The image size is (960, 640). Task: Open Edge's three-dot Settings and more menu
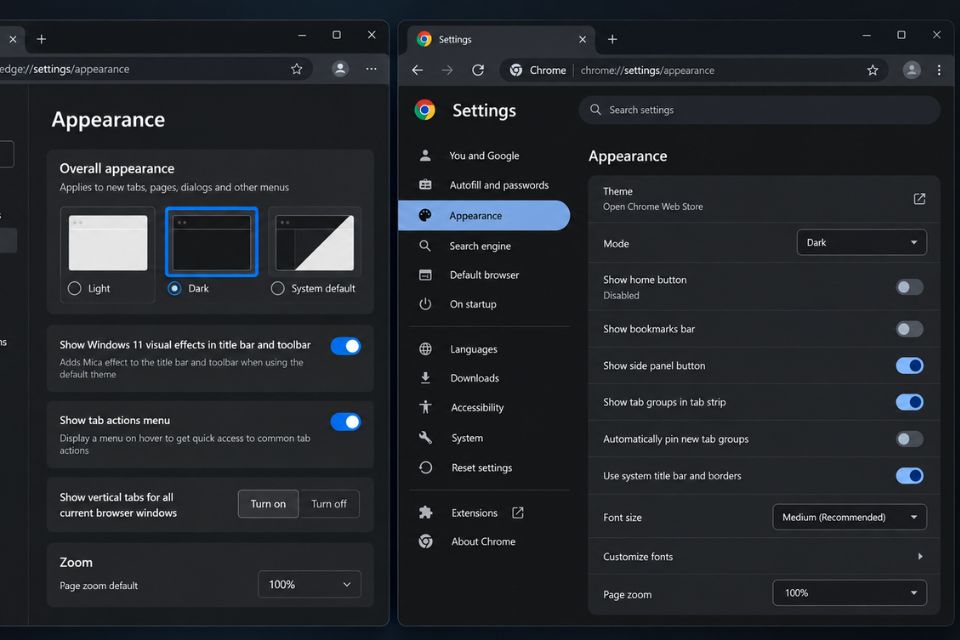pos(372,69)
